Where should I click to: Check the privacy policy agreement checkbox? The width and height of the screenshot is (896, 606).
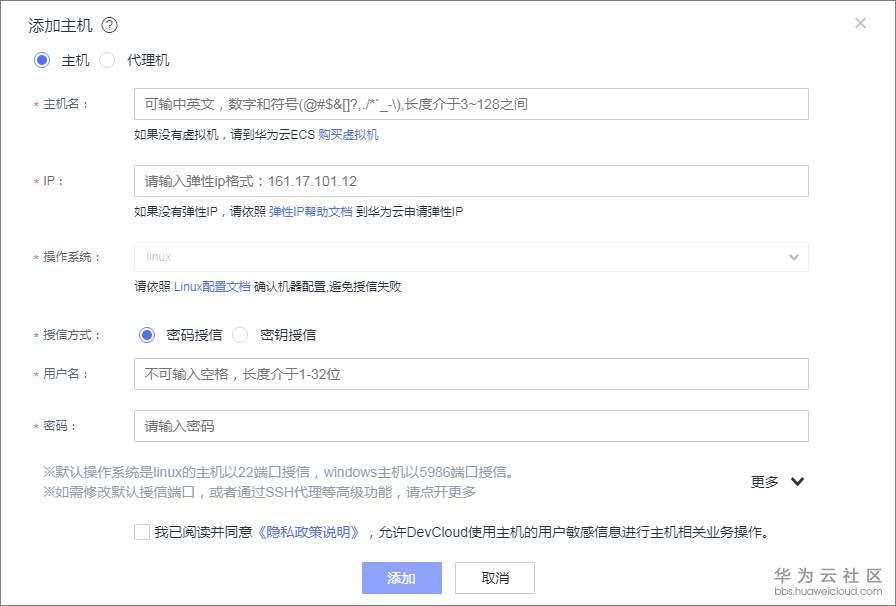142,532
